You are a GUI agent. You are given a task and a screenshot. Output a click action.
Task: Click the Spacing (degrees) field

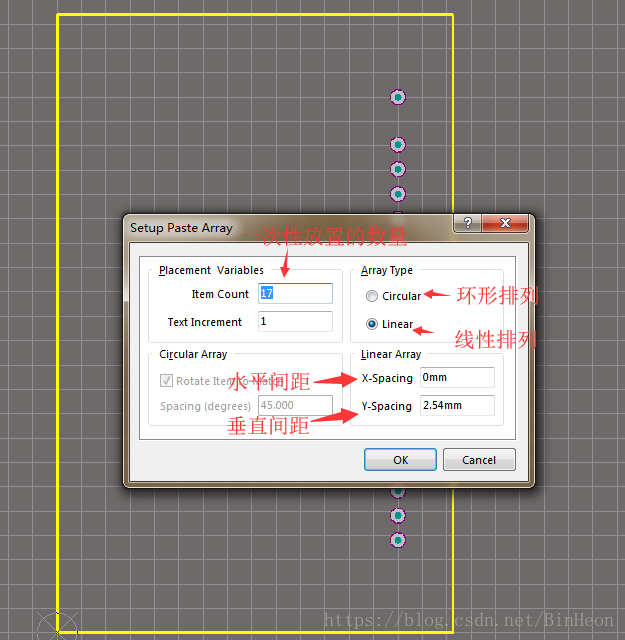(295, 406)
